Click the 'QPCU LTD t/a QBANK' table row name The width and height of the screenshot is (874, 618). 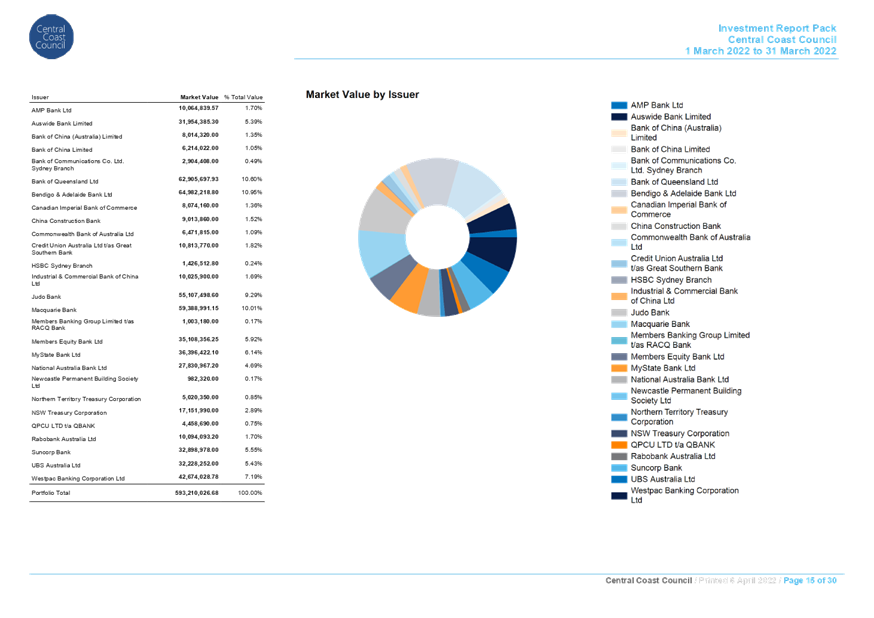[63, 426]
